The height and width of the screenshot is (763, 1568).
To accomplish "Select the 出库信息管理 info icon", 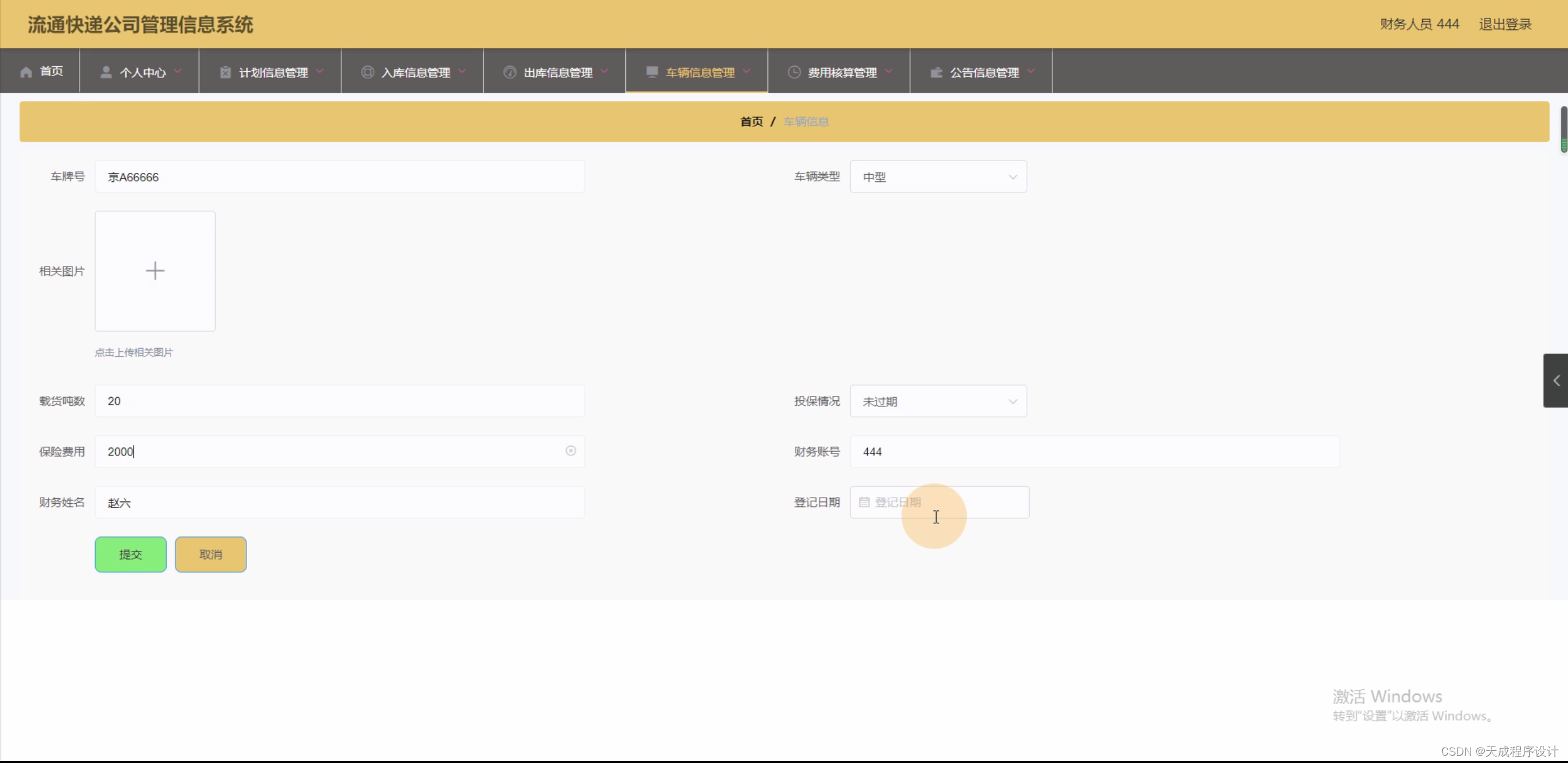I will [x=509, y=71].
